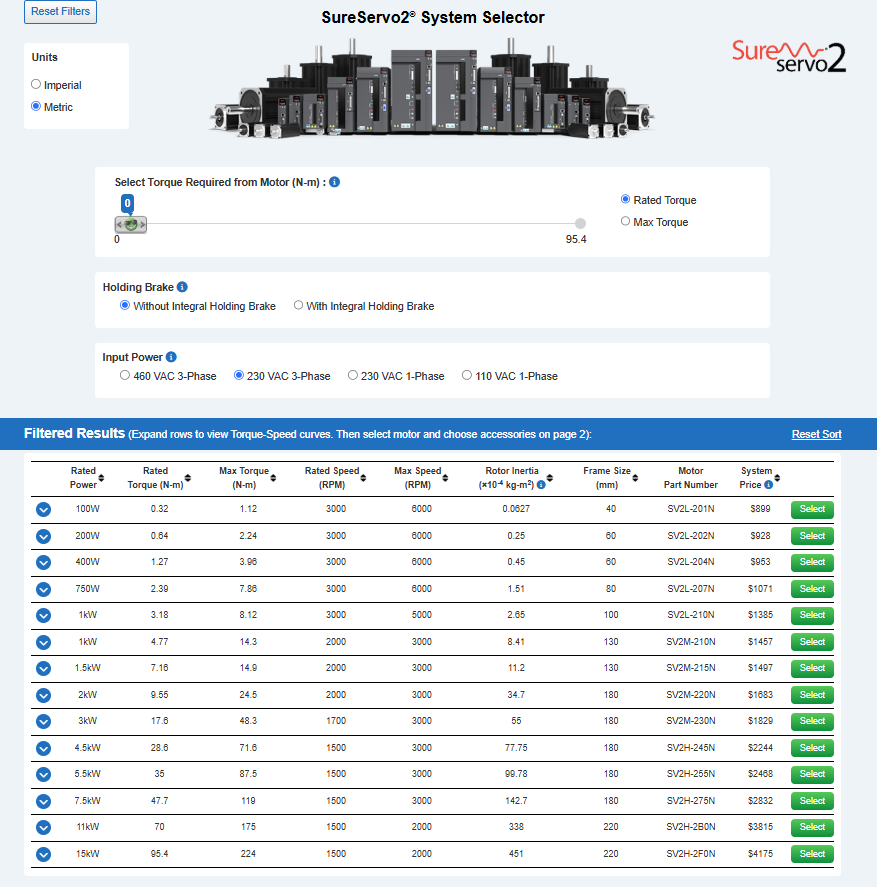The width and height of the screenshot is (877, 887).
Task: Select With Integral Holding Brake
Action: point(299,306)
